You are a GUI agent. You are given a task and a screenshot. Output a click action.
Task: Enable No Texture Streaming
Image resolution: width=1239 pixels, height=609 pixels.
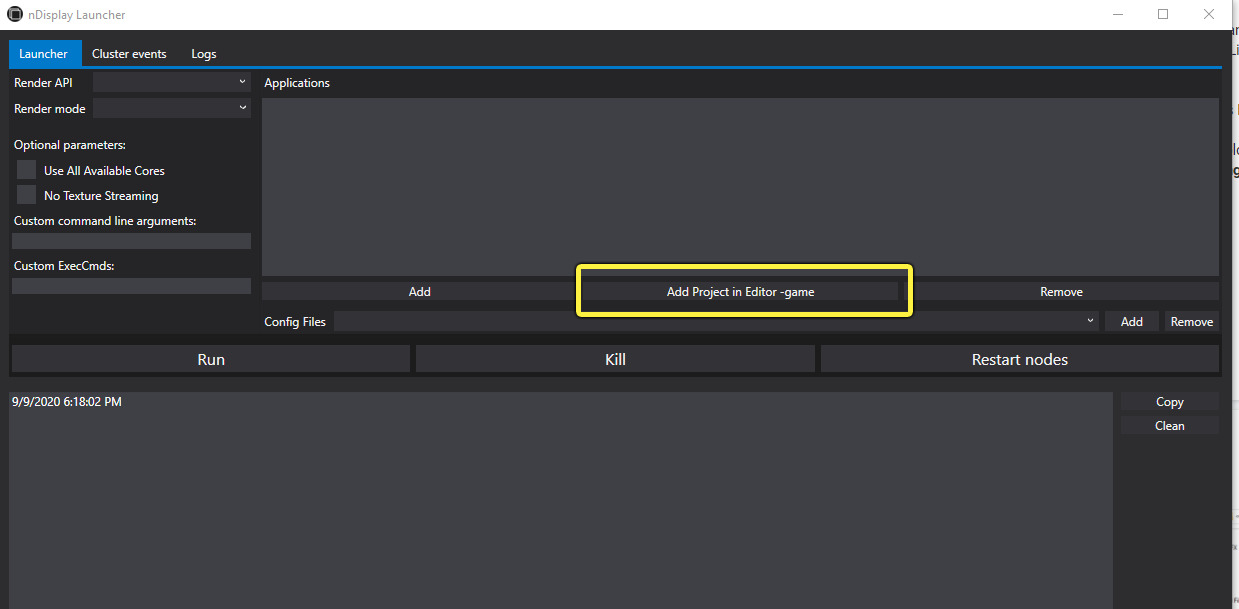25,195
